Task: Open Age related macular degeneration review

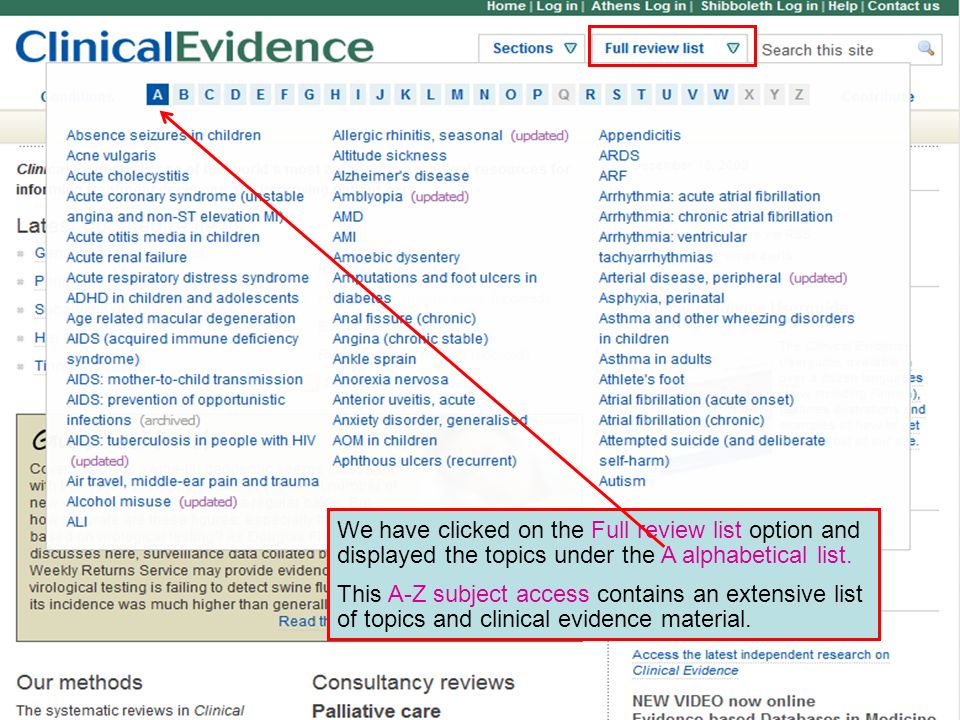Action: coord(181,318)
